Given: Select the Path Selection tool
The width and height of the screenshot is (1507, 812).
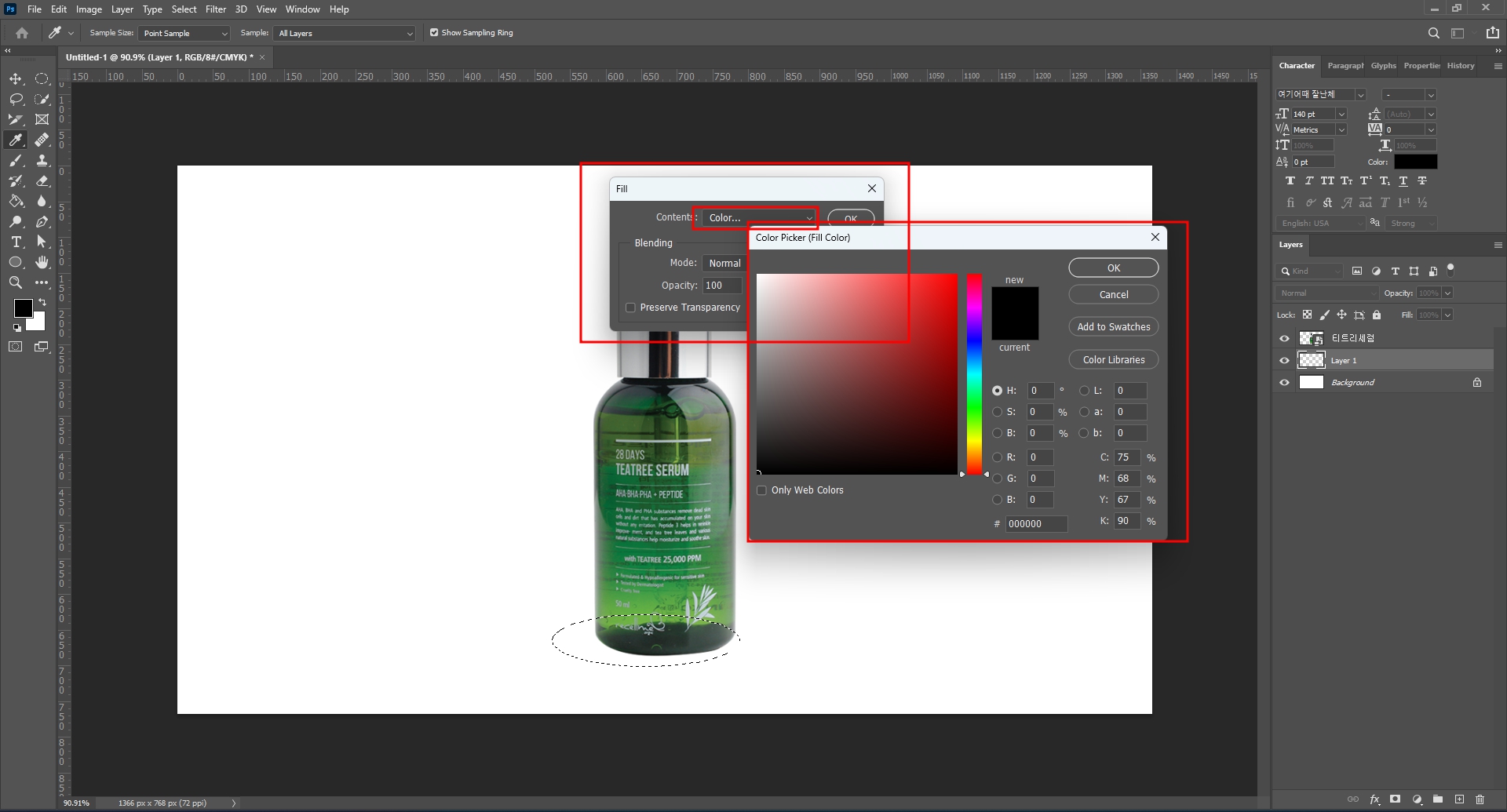Looking at the screenshot, I should [x=42, y=242].
